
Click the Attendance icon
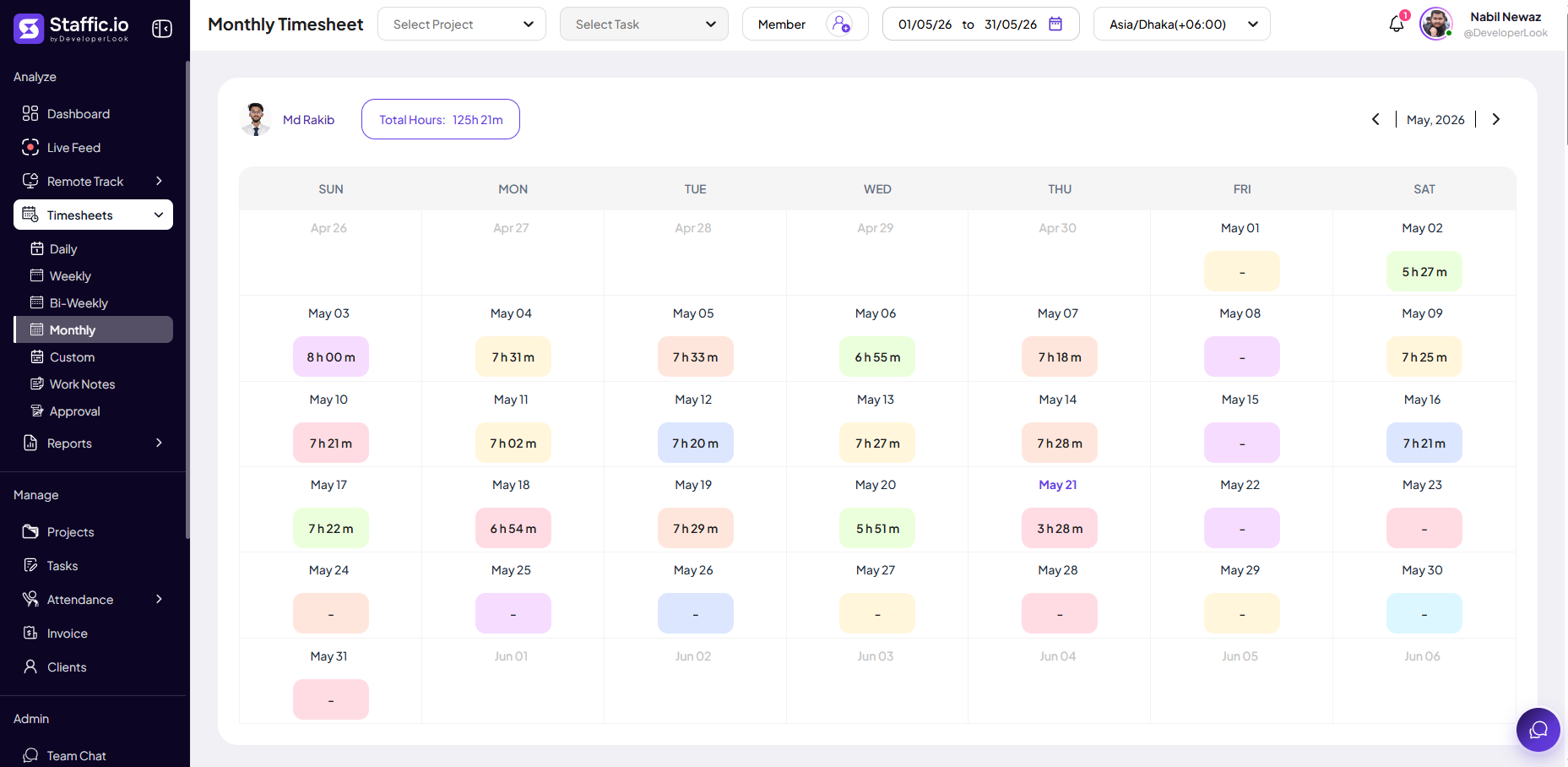pos(30,599)
